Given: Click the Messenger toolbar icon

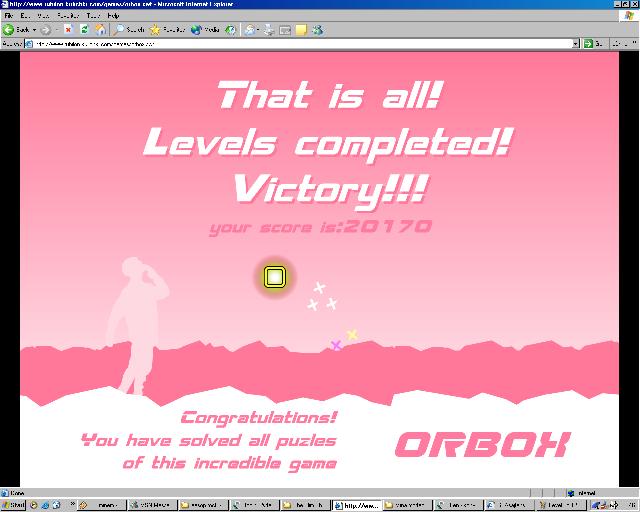Looking at the screenshot, I should click(x=318, y=30).
